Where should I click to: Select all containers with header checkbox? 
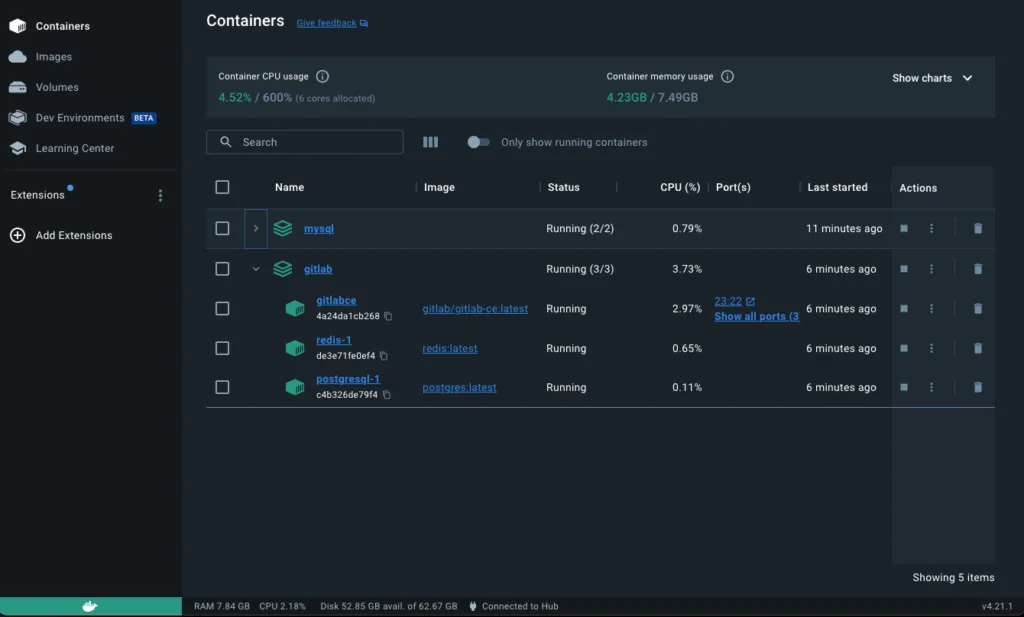tap(222, 187)
